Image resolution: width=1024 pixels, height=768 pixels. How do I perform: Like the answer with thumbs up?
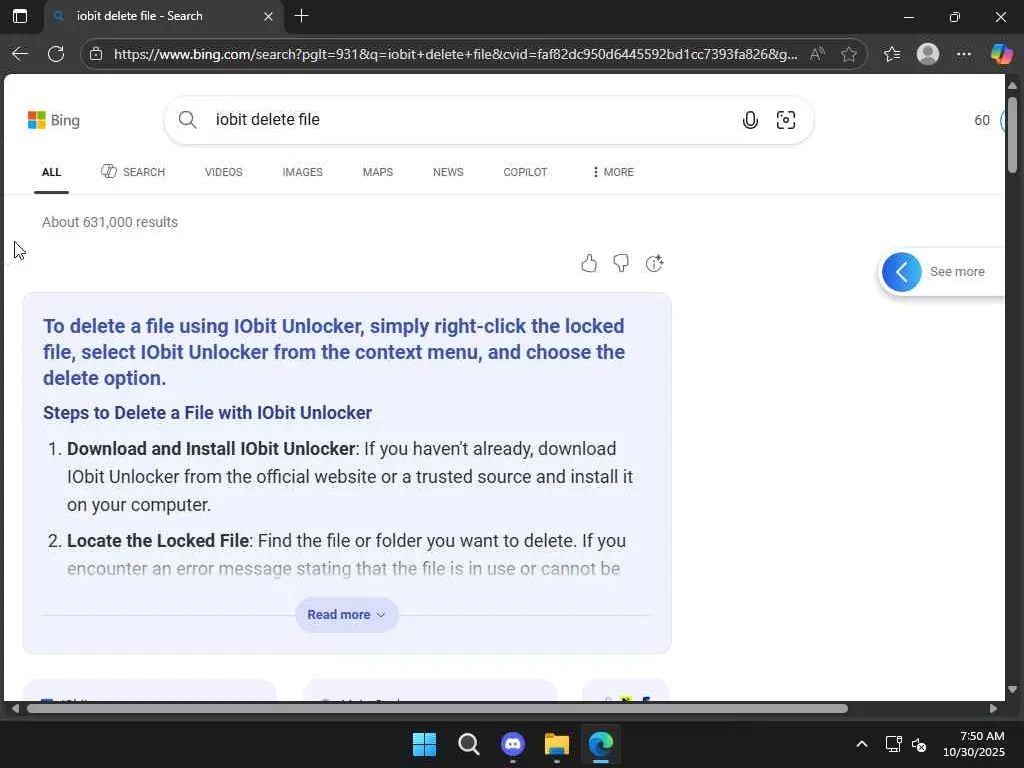pyautogui.click(x=589, y=263)
